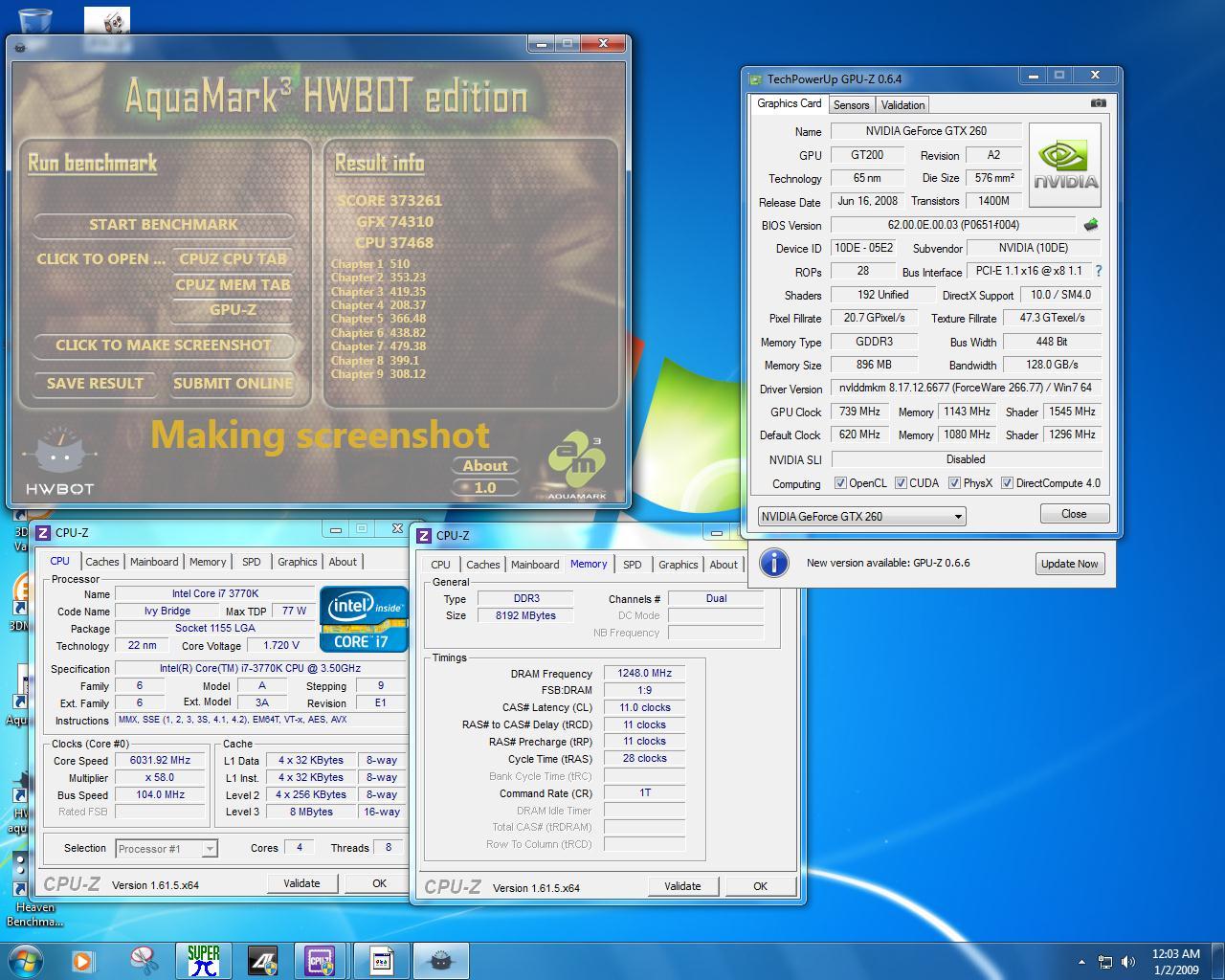Image resolution: width=1225 pixels, height=980 pixels.
Task: Launch Windows Media Player from taskbar
Action: point(83,960)
